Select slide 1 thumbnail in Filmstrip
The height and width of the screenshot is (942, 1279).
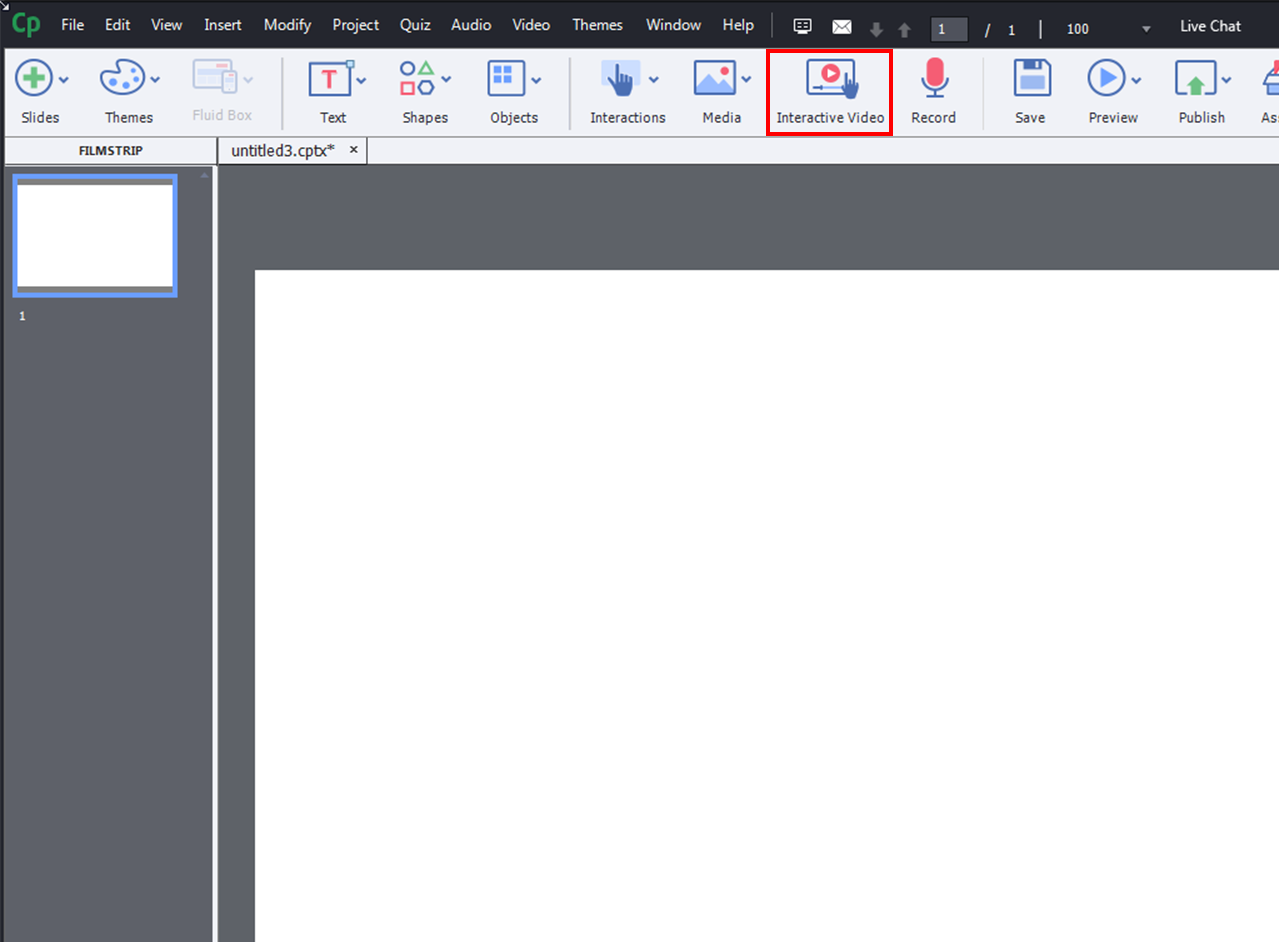coord(95,236)
